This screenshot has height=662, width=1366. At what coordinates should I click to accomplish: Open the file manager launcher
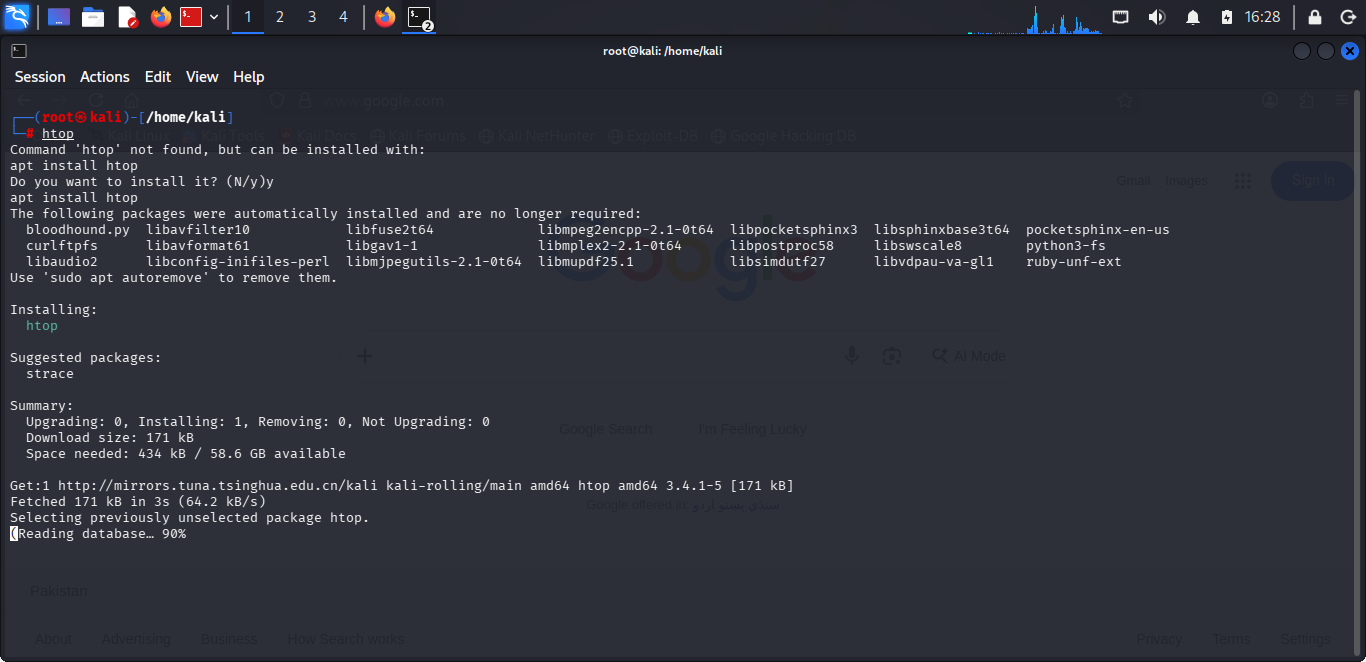93,17
